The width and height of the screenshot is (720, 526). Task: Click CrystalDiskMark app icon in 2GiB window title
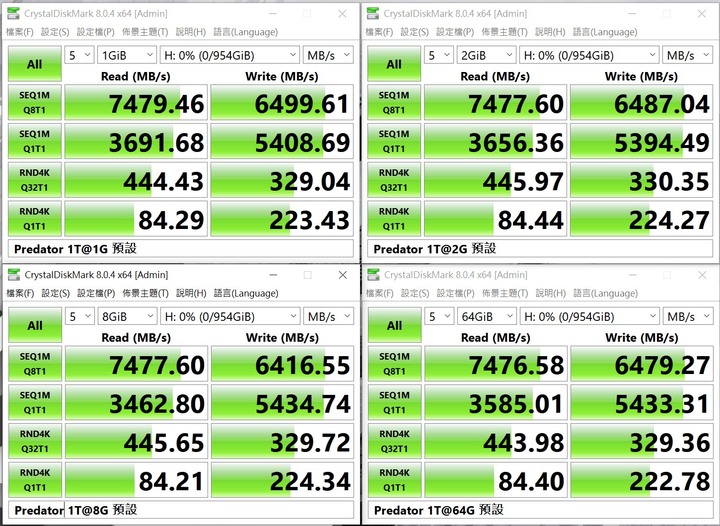click(373, 14)
